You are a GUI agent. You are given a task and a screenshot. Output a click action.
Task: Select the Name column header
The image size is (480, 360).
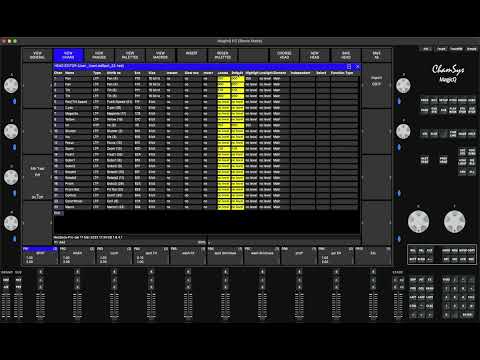click(70, 73)
